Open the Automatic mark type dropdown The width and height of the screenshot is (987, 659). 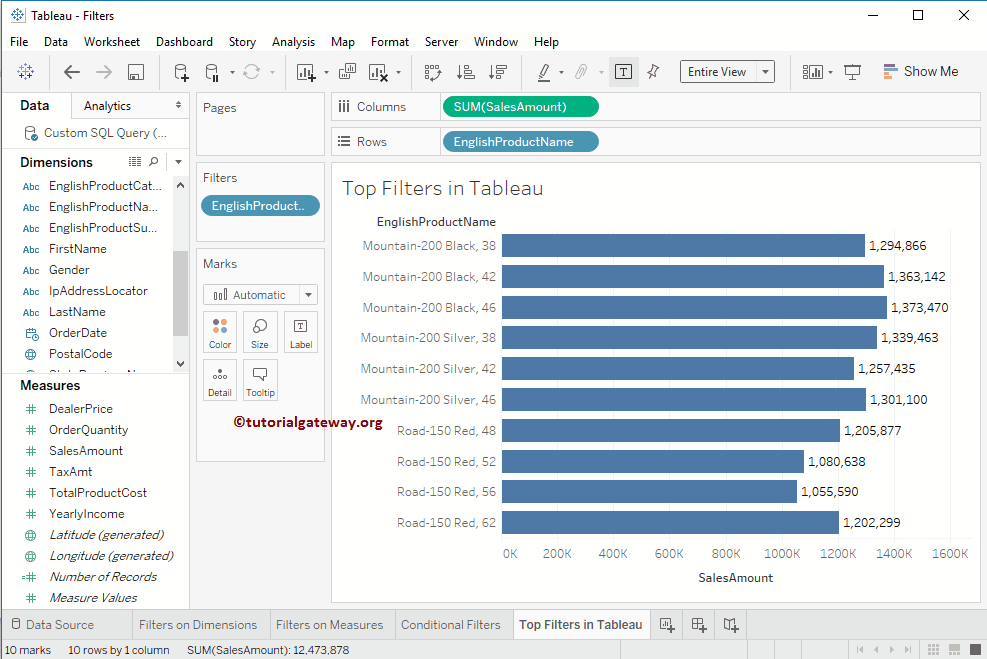(x=259, y=294)
